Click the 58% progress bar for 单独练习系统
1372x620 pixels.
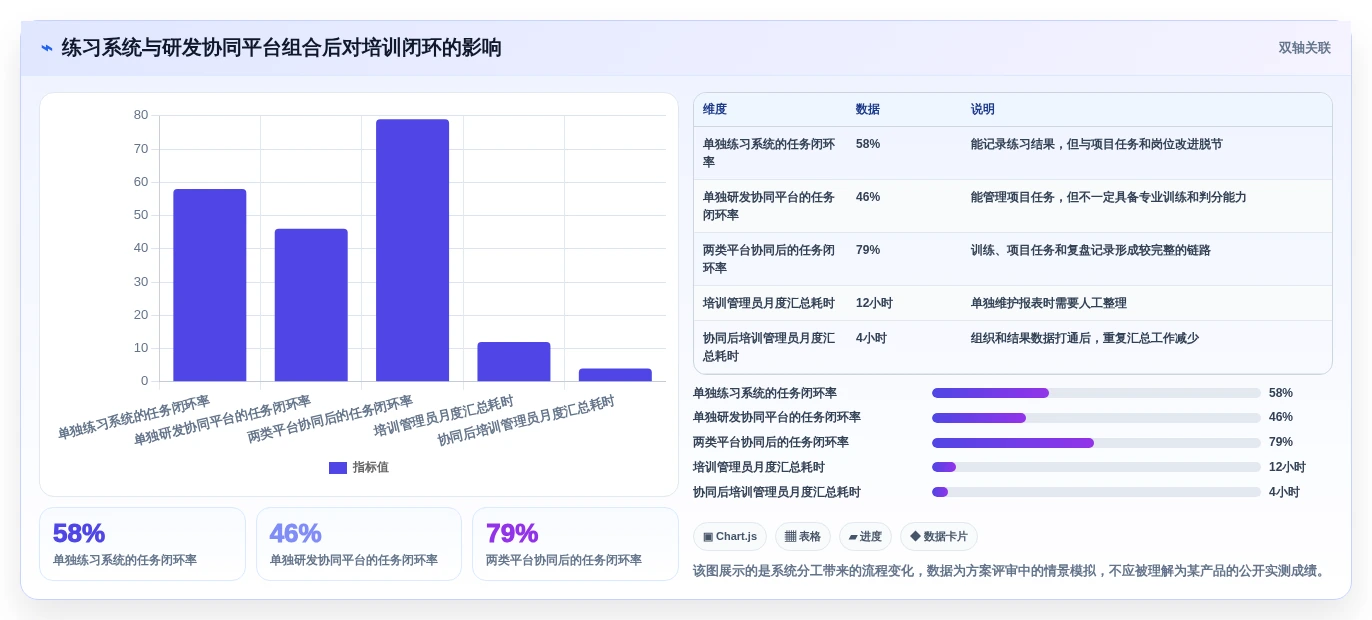pyautogui.click(x=1096, y=393)
